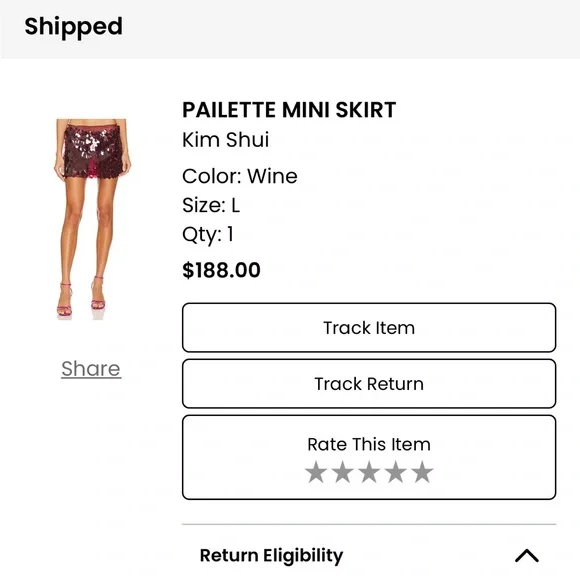Image resolution: width=580 pixels, height=580 pixels.
Task: Rate the item five stars
Action: coord(422,472)
